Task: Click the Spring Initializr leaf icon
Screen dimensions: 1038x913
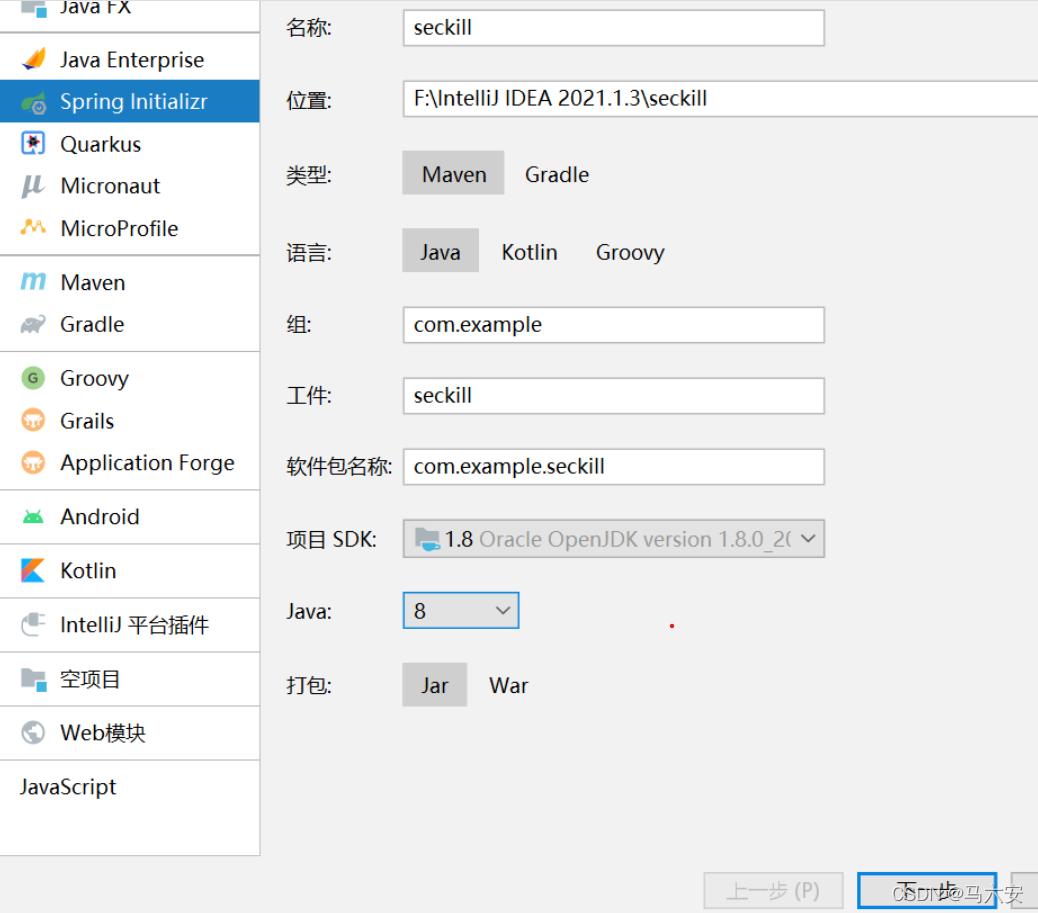Action: coord(34,102)
